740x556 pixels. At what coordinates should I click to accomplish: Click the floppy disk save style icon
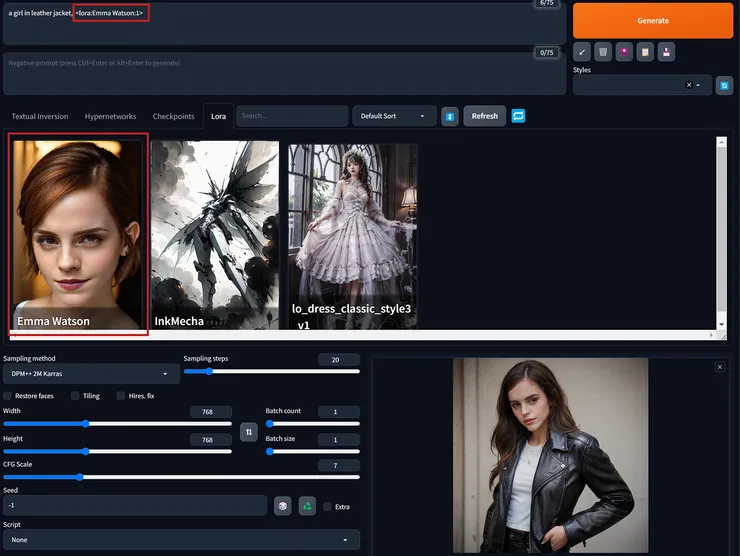(x=666, y=51)
